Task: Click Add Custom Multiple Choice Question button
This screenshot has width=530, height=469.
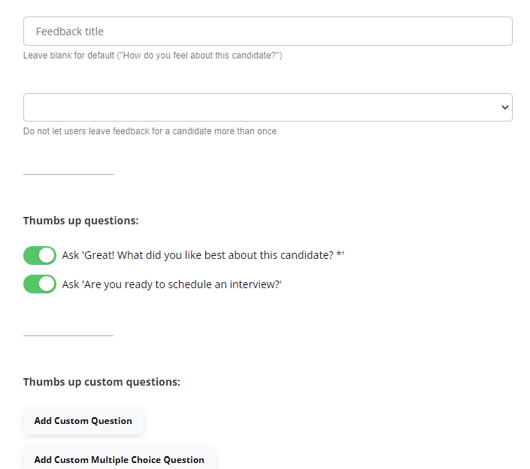Action: (x=119, y=459)
